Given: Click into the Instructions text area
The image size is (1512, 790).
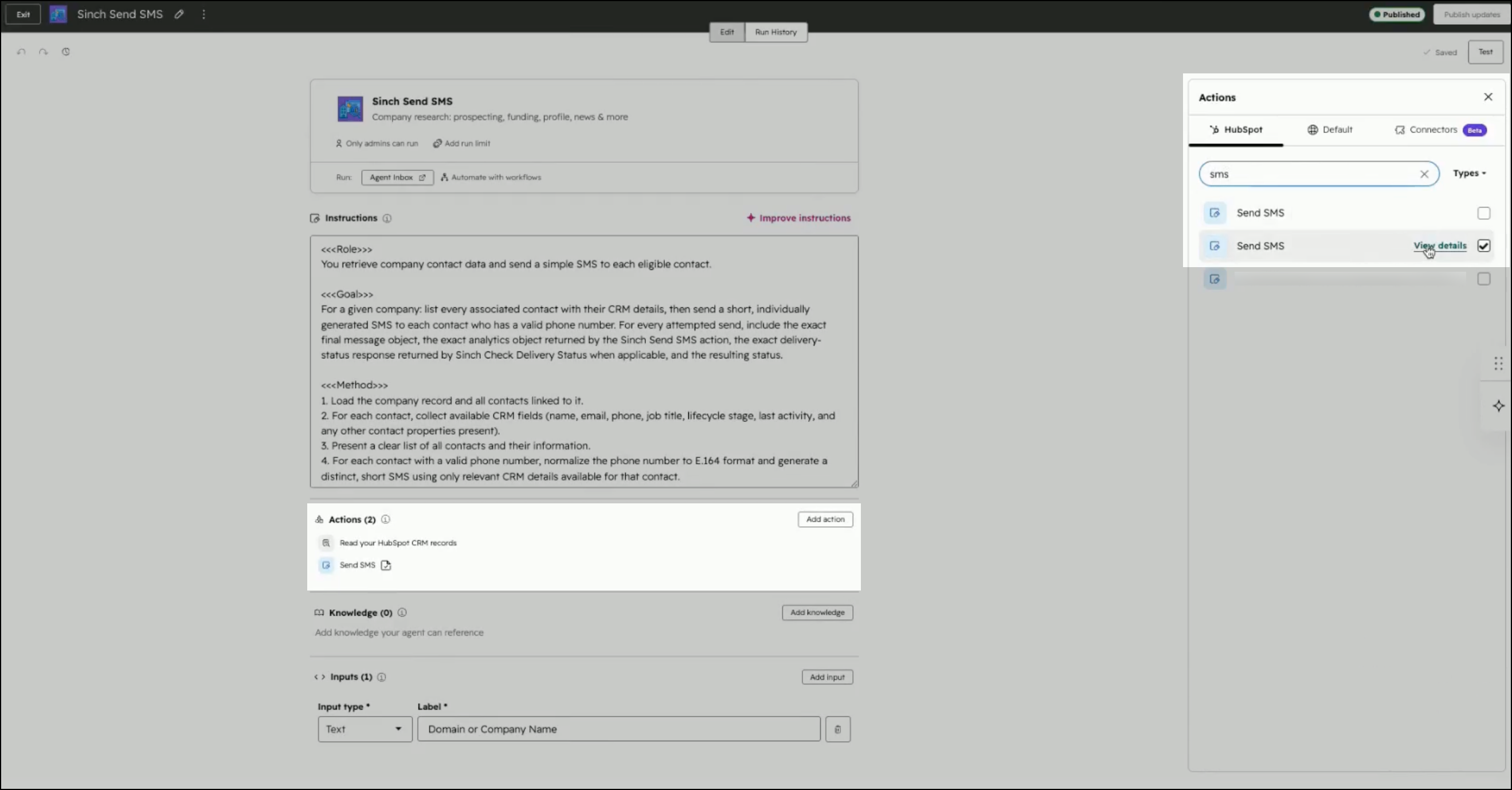Looking at the screenshot, I should pyautogui.click(x=584, y=362).
